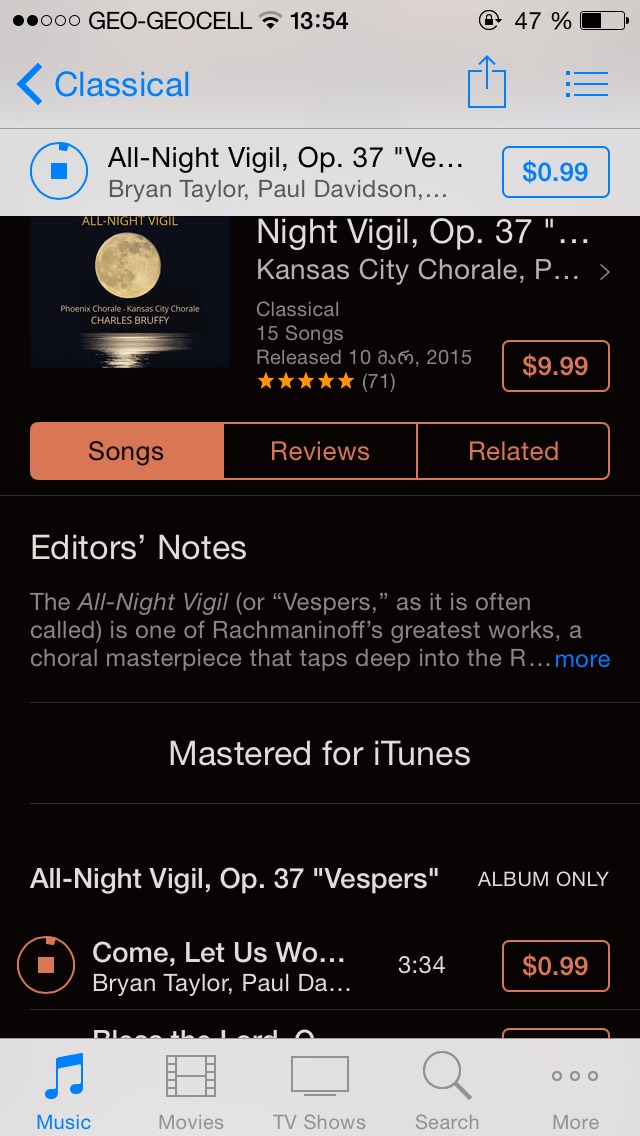Go back to Classical

point(103,84)
